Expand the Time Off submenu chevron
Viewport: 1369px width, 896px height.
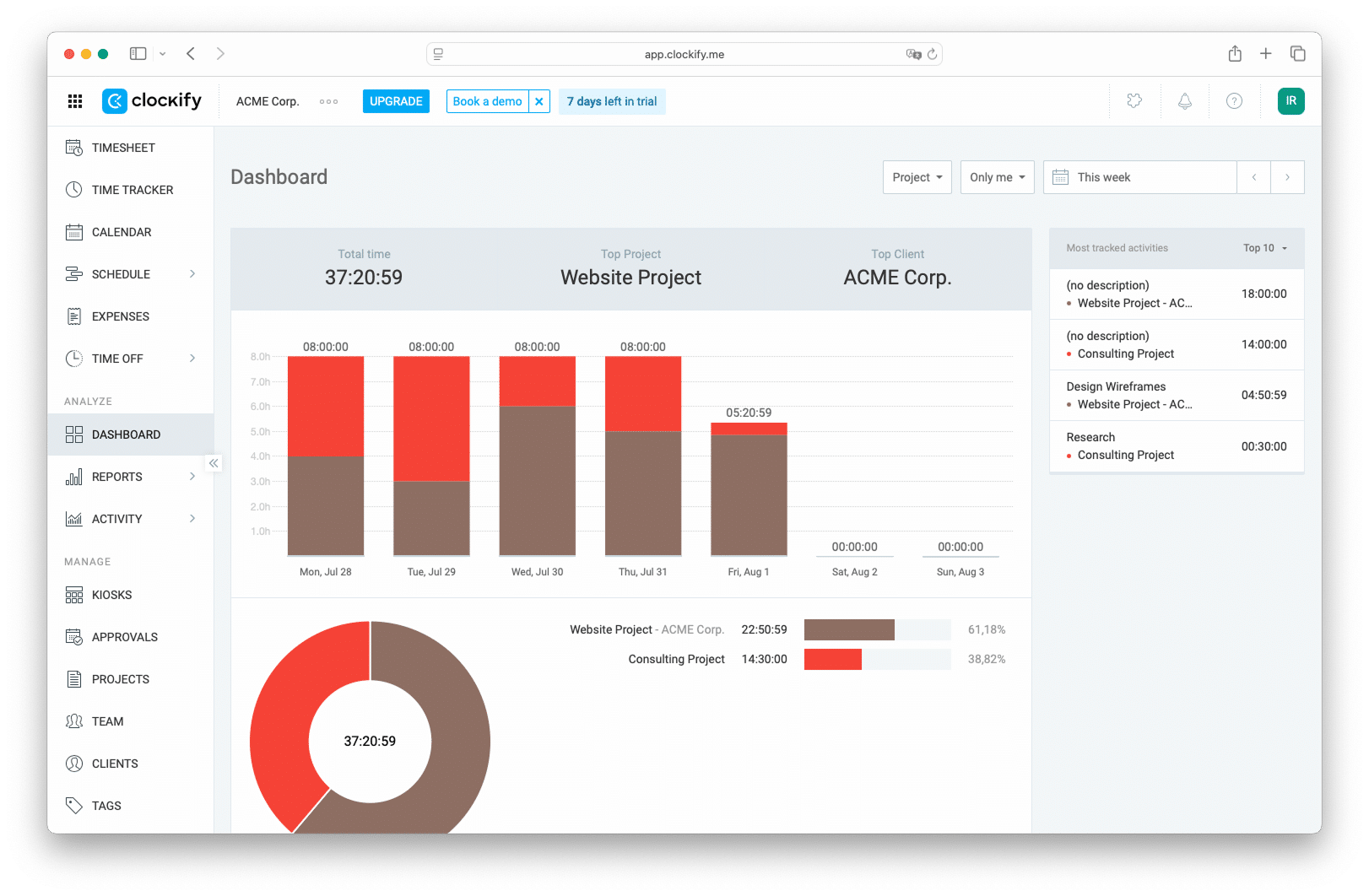192,359
